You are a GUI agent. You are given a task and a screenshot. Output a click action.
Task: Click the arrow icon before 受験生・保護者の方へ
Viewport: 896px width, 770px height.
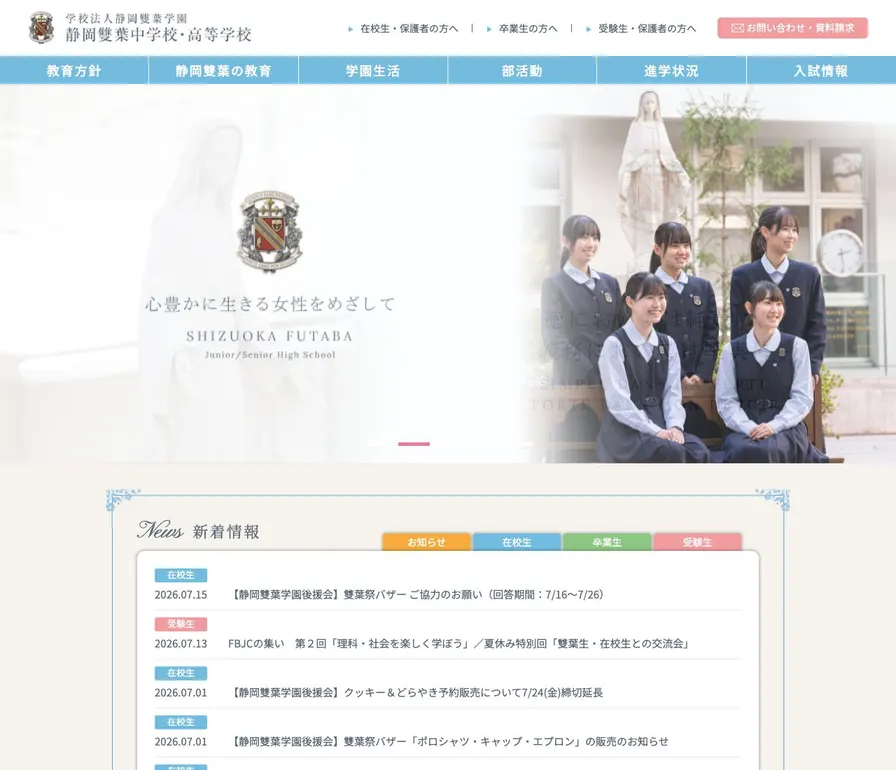588,29
